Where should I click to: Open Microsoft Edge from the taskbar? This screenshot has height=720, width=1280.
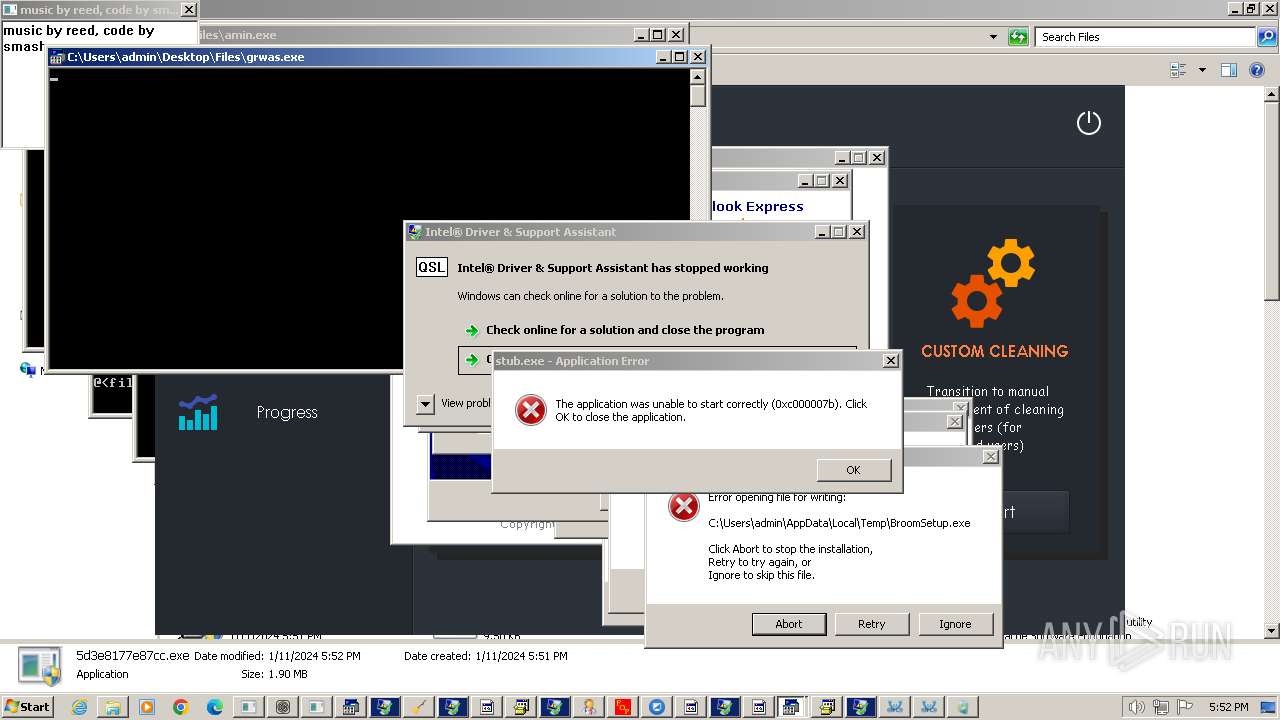pyautogui.click(x=214, y=707)
